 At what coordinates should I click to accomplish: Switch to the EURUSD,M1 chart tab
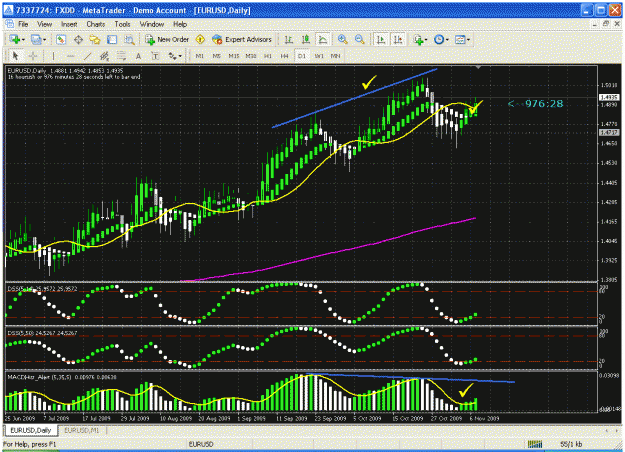82,430
